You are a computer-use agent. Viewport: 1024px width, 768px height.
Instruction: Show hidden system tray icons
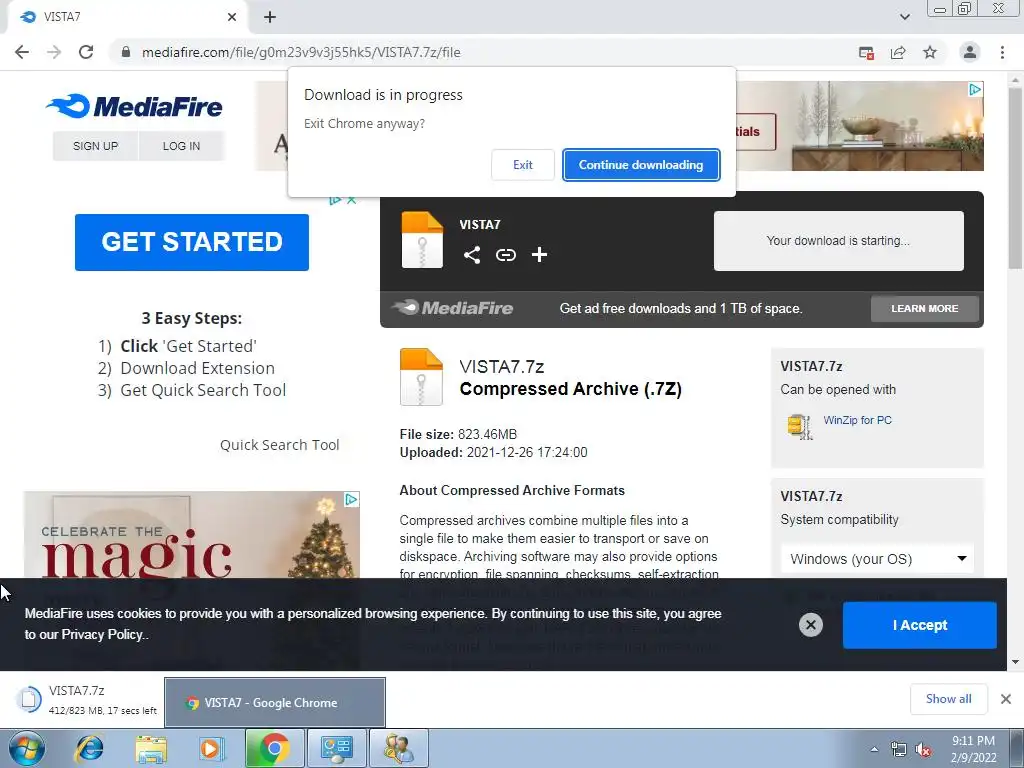coord(874,749)
